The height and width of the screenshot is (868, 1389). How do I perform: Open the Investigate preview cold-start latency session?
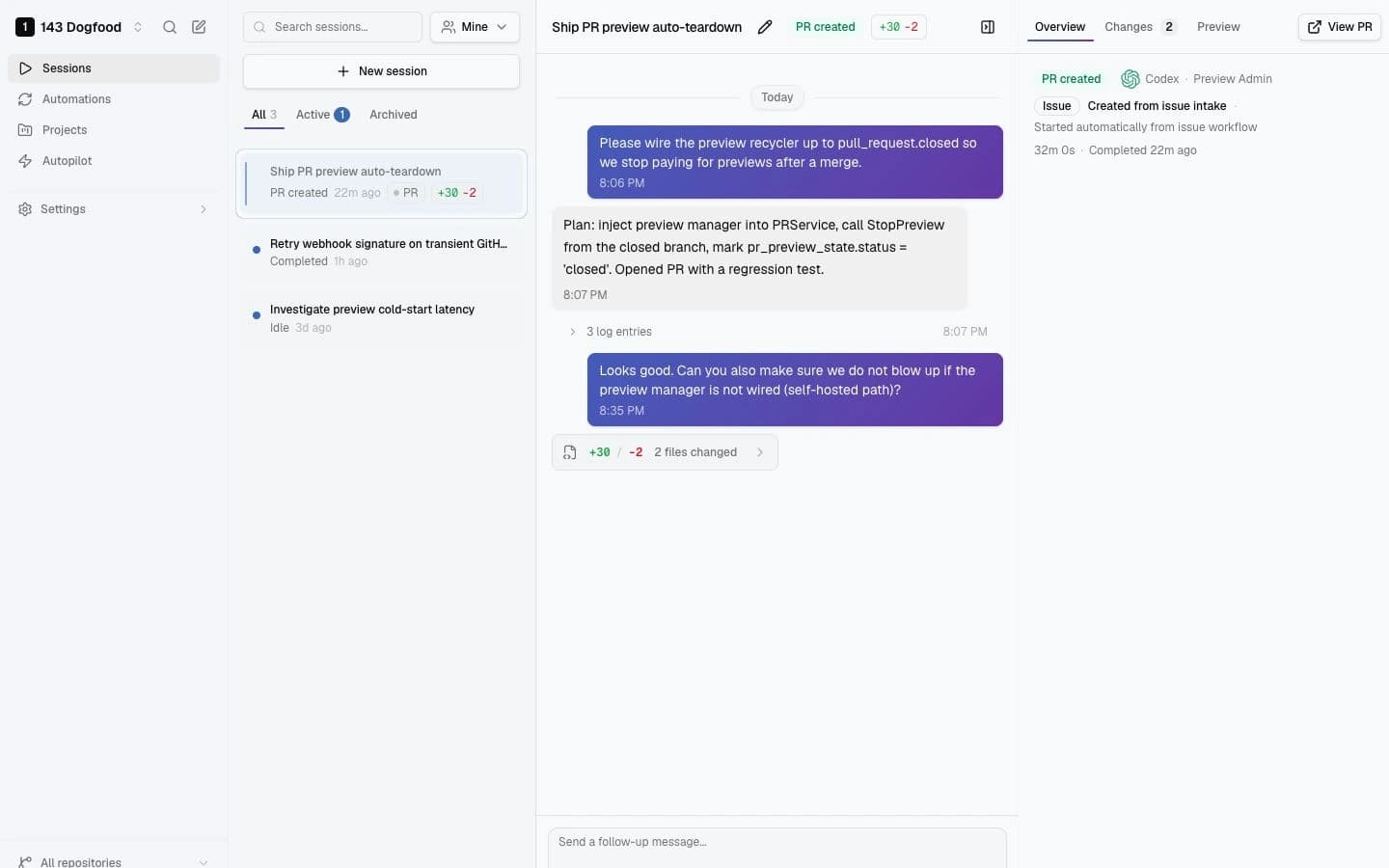(381, 318)
